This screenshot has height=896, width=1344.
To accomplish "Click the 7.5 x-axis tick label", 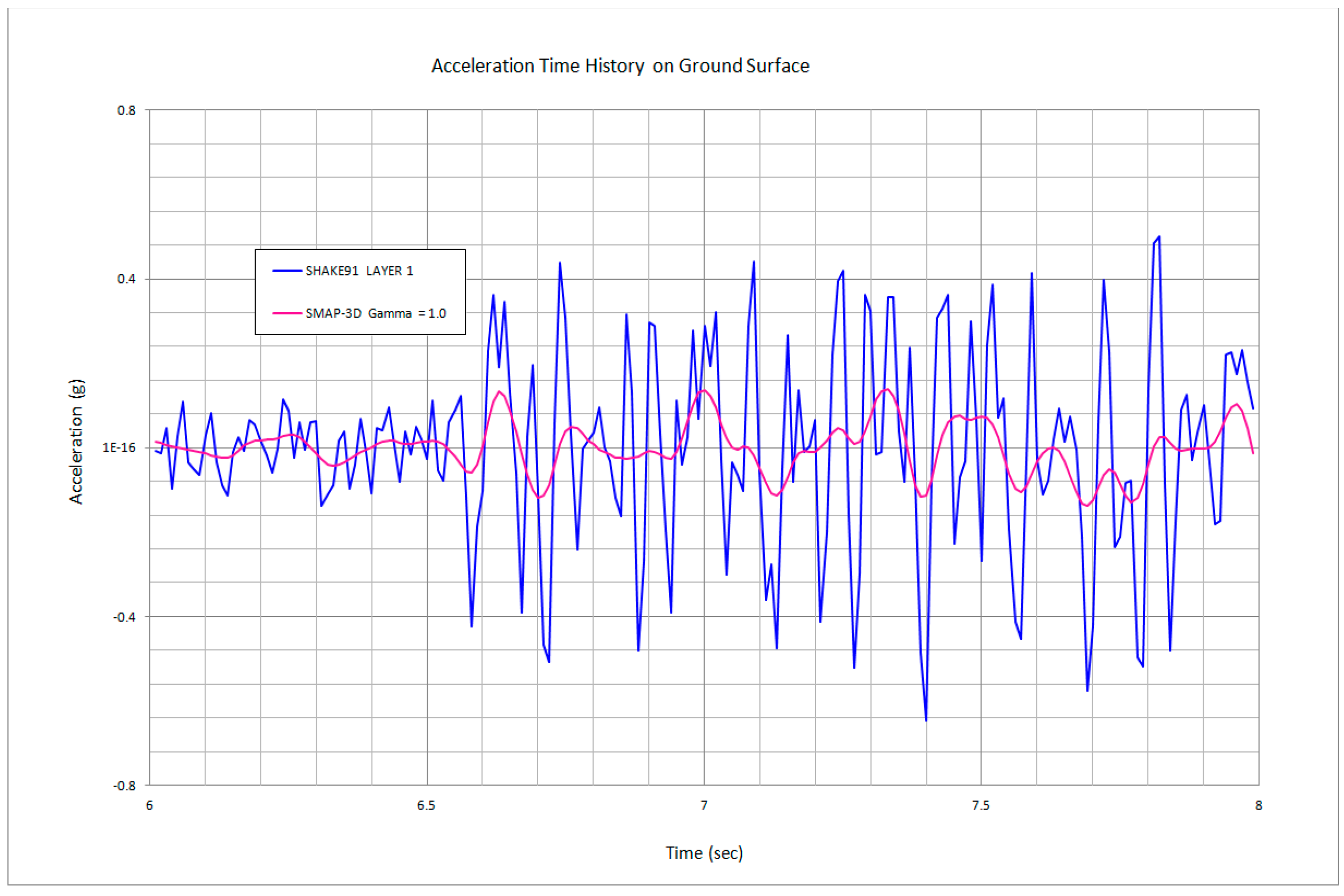I will 981,806.
